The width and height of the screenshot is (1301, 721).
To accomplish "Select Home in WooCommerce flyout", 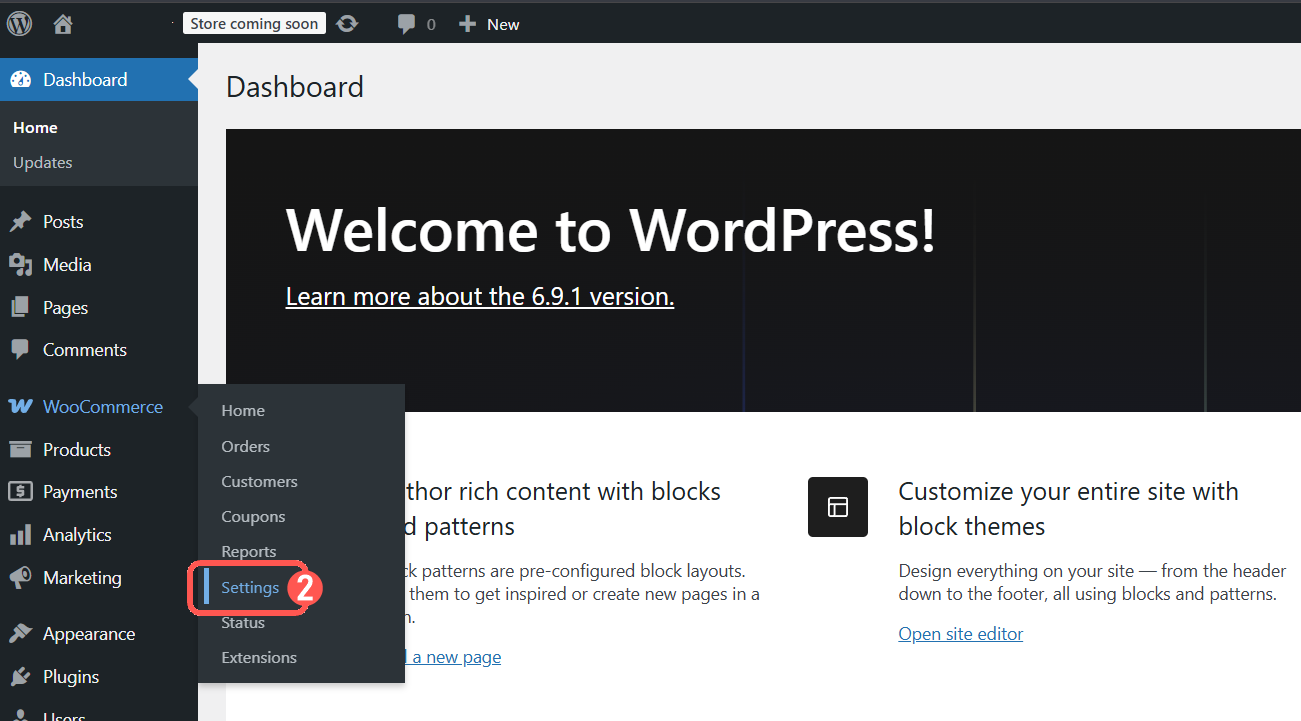I will [x=243, y=411].
